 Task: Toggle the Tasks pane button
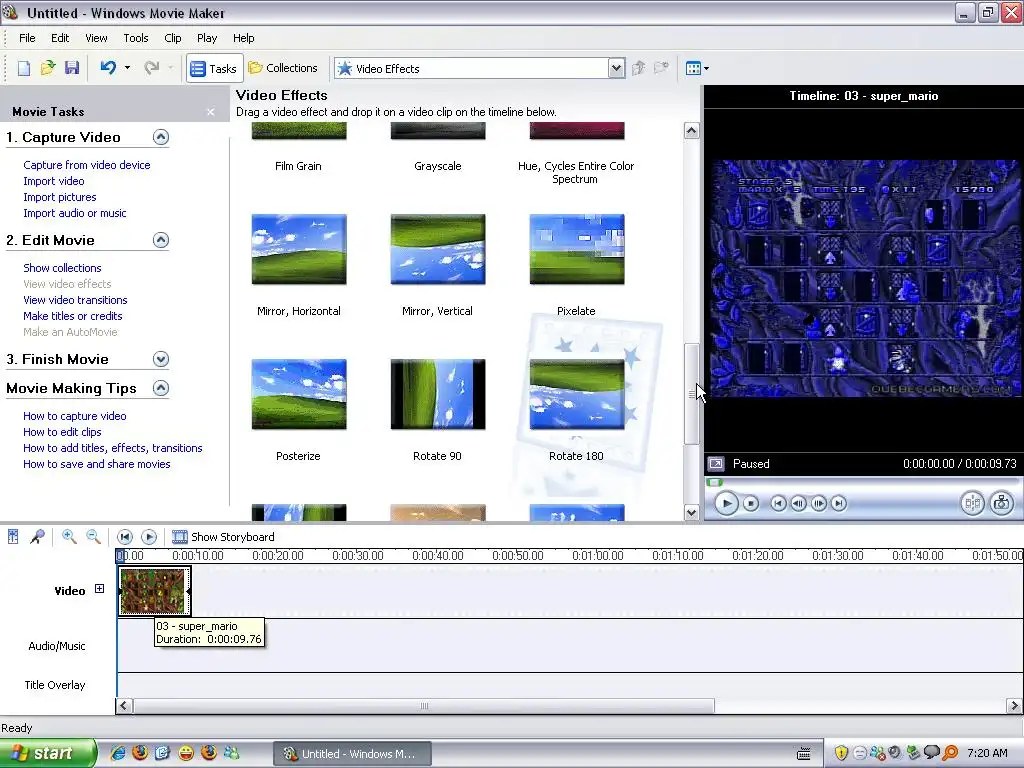pyautogui.click(x=214, y=68)
